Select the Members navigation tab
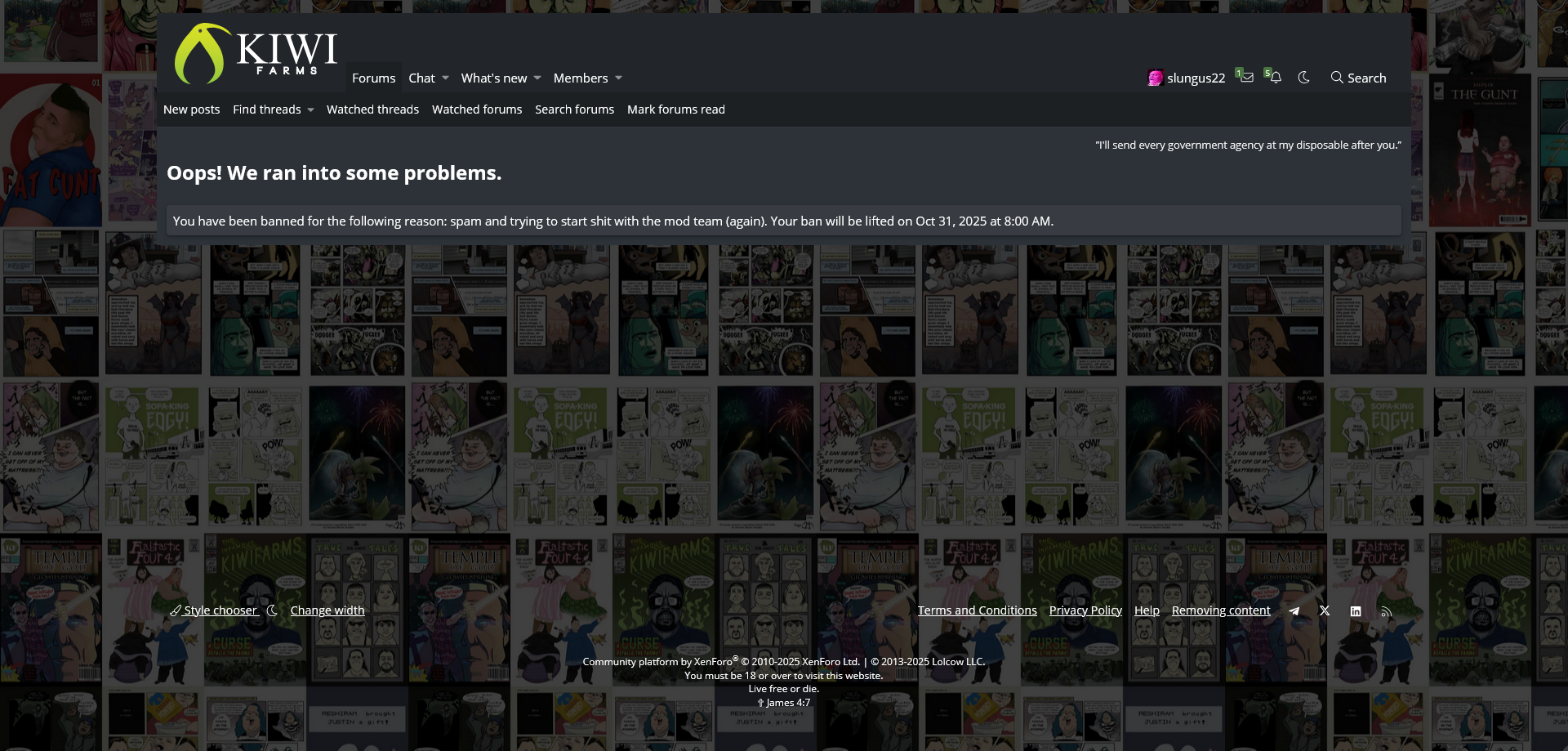This screenshot has height=751, width=1568. click(x=580, y=78)
